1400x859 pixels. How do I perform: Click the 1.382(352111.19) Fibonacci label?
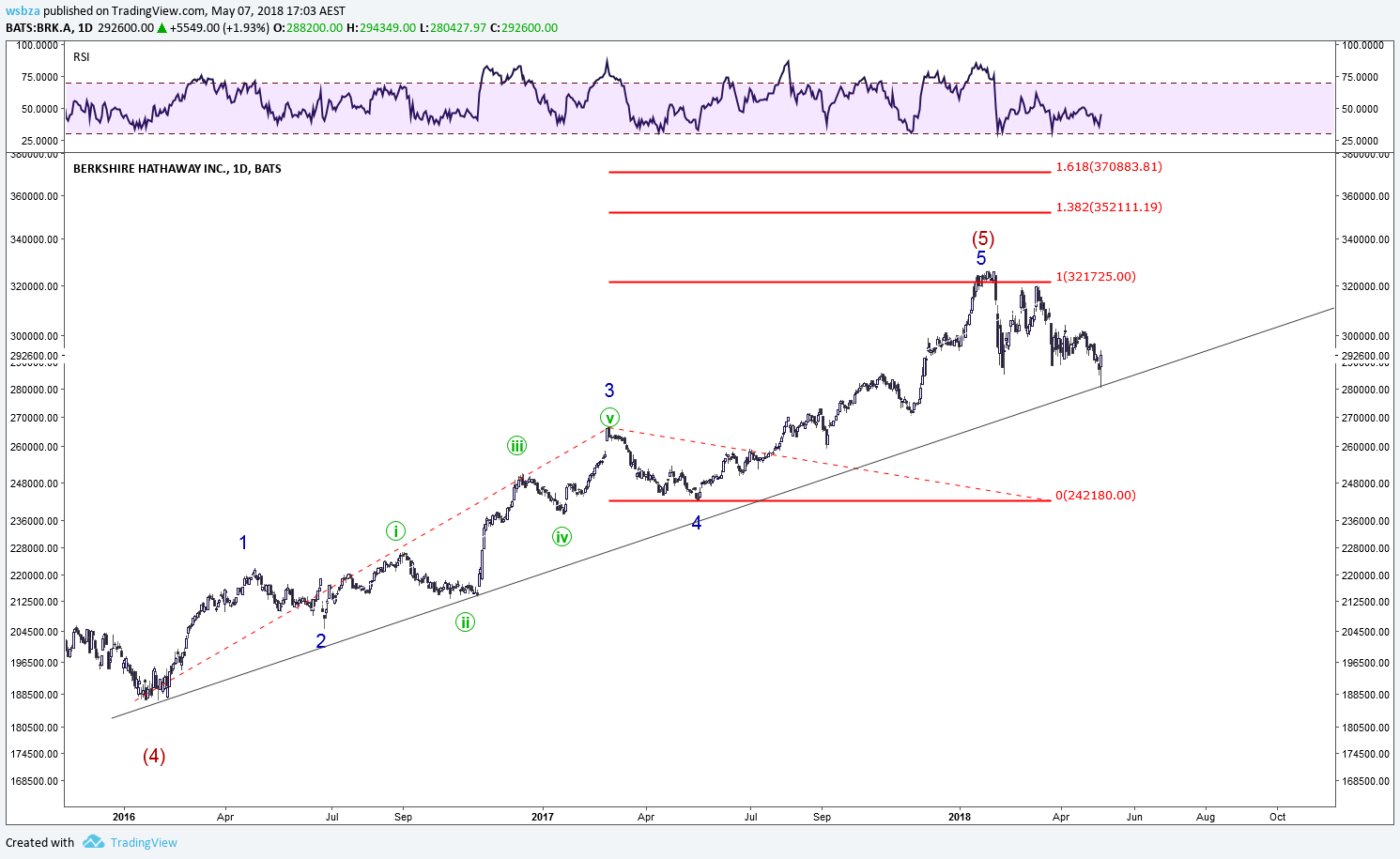(x=1109, y=207)
